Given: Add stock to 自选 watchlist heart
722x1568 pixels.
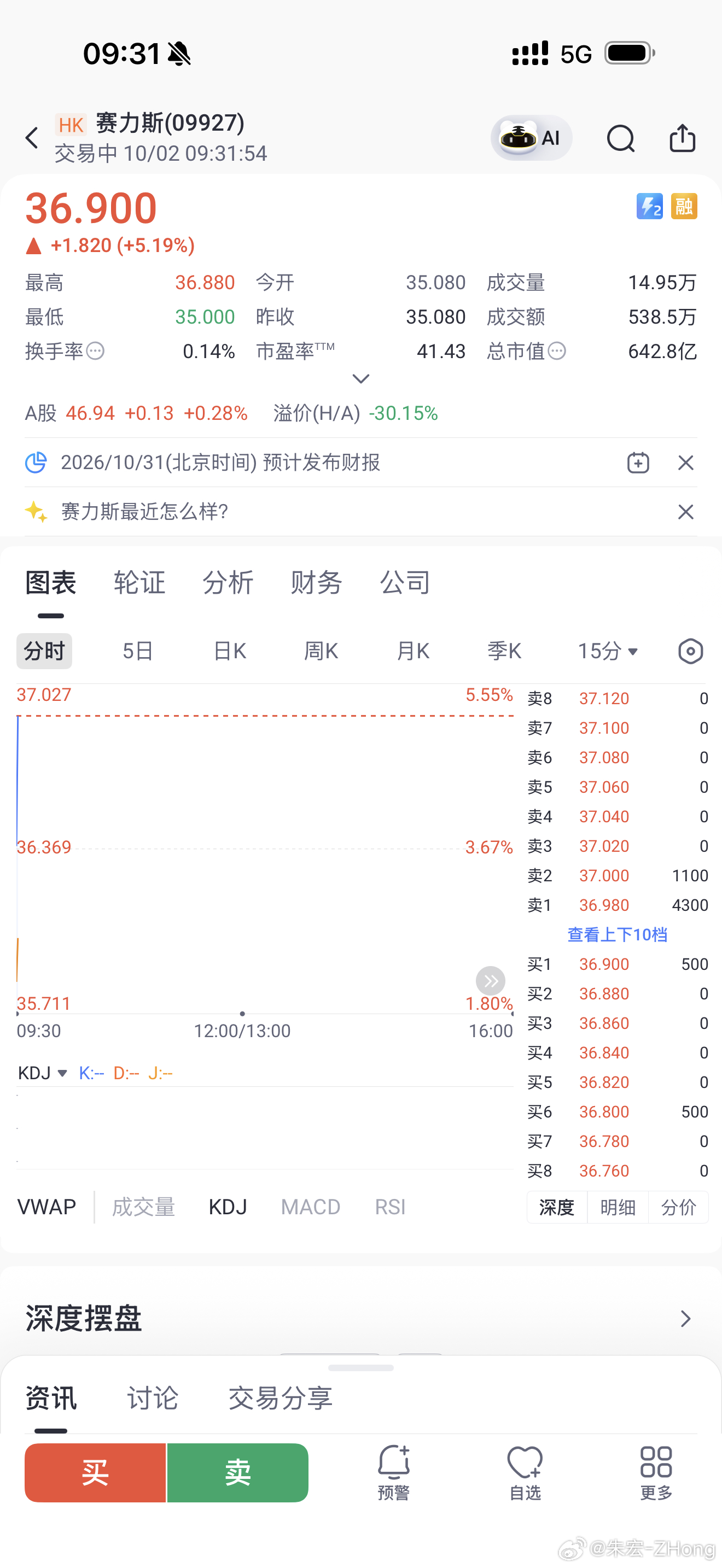Looking at the screenshot, I should click(525, 1473).
